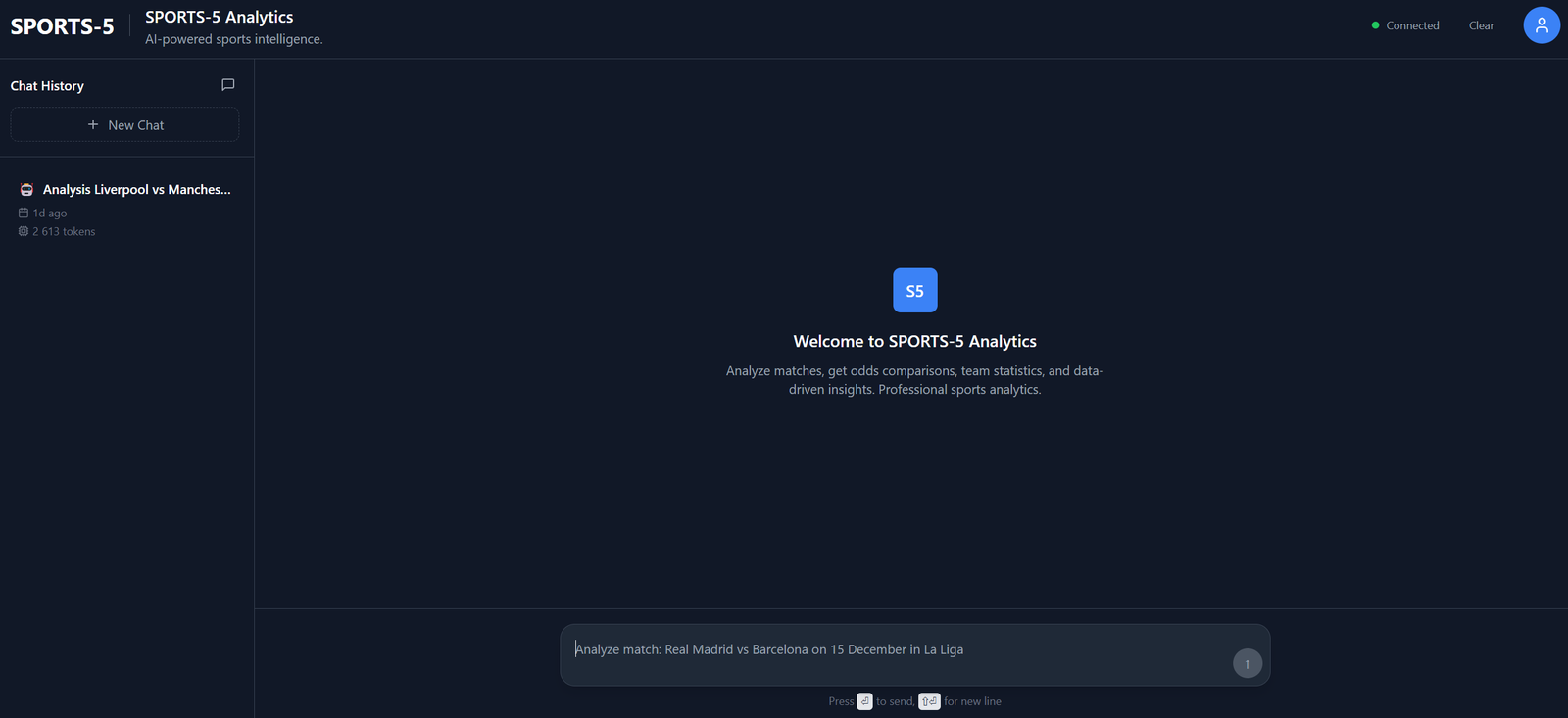Open the user profile avatar

1541,25
